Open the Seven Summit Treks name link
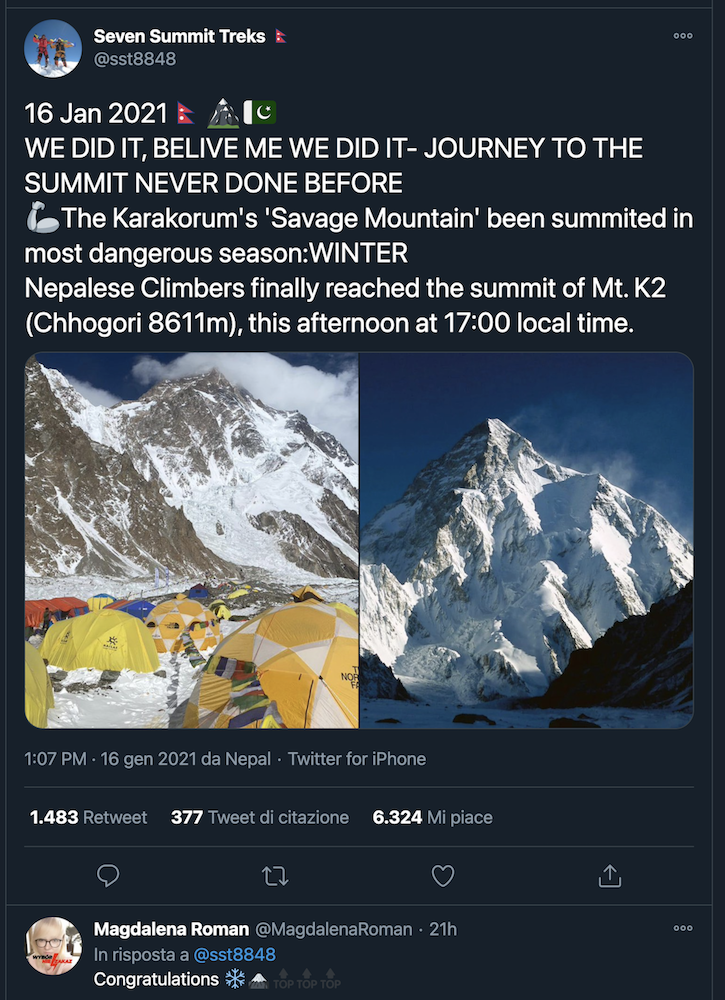Screen dimensions: 725x1000 [x=179, y=36]
